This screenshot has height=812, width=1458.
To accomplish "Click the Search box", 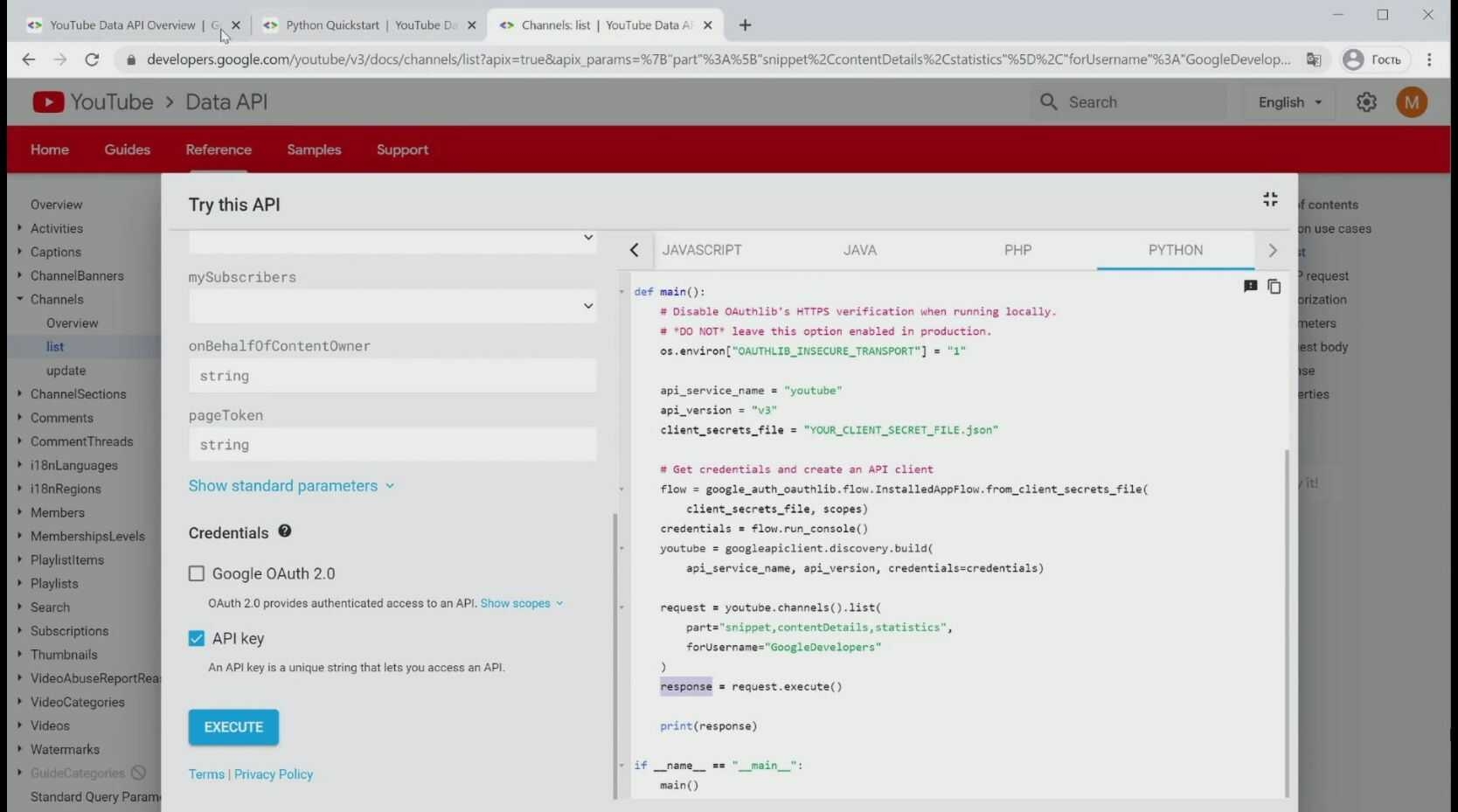I will pyautogui.click(x=1128, y=102).
